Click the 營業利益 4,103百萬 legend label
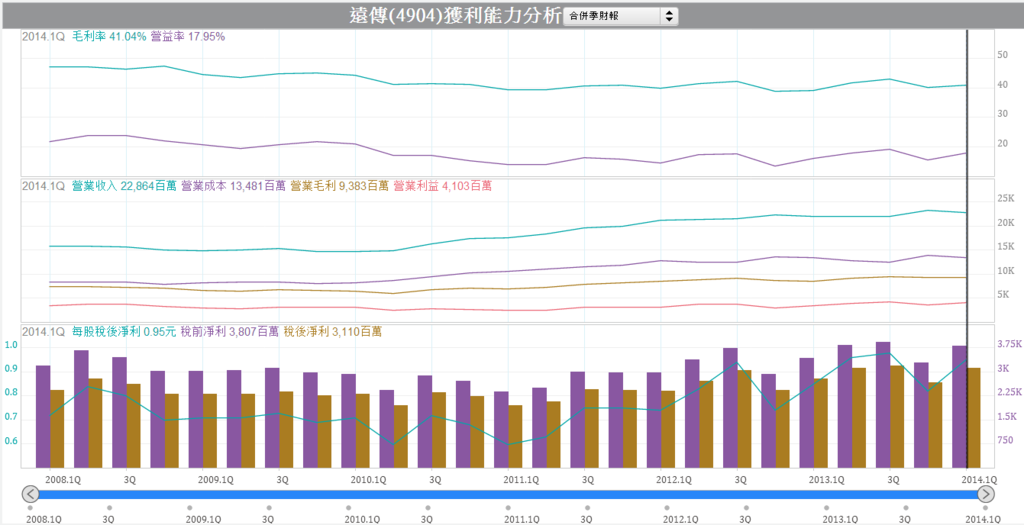The width and height of the screenshot is (1024, 525). pos(442,186)
